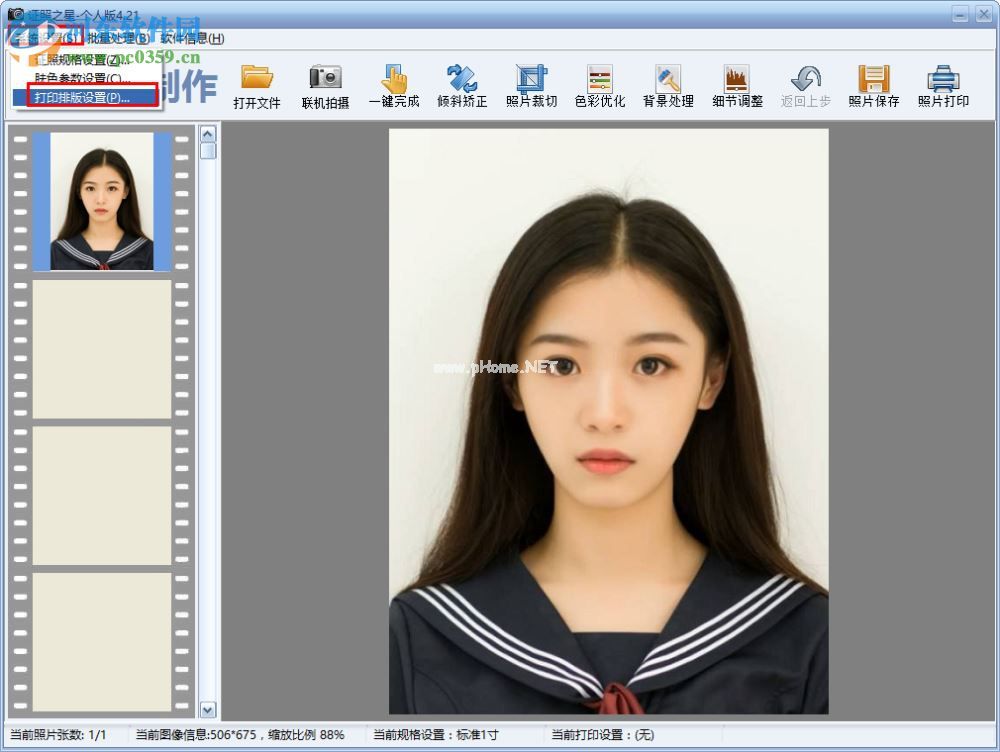
Task: Select the first portrait thumbnail in filmstrip
Action: (x=102, y=202)
